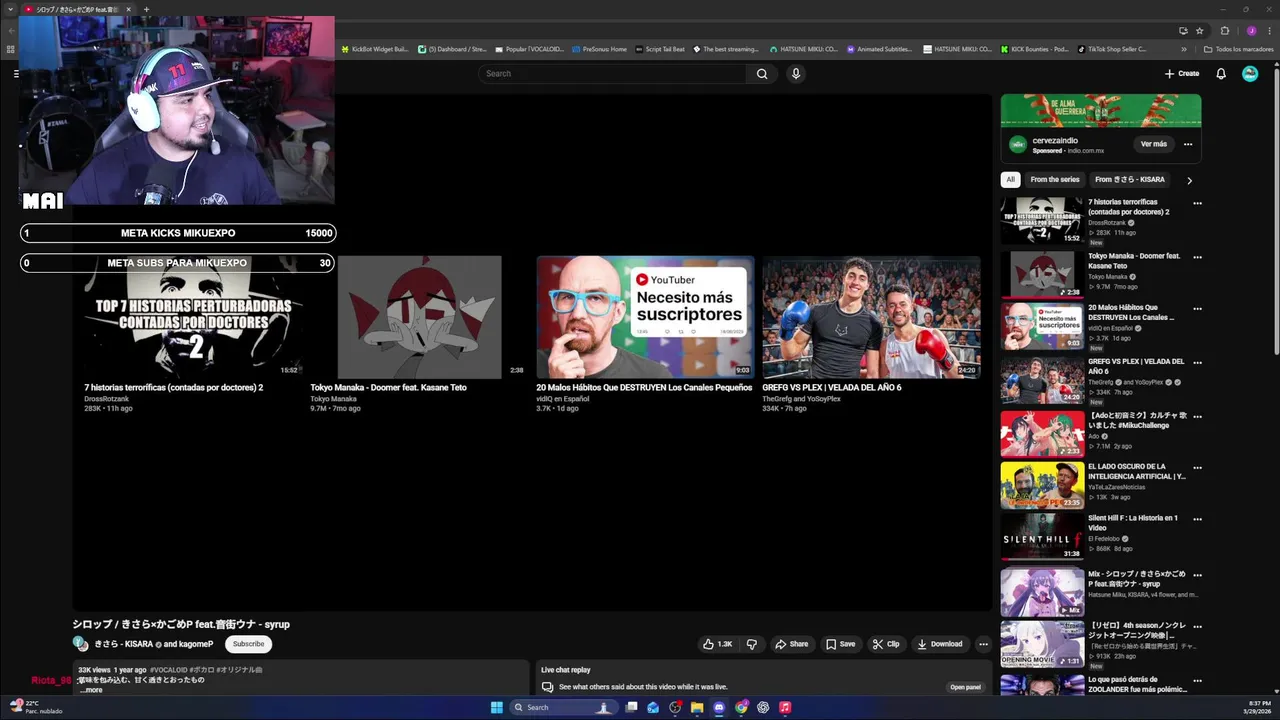Open options for '20 Malos Hábitos' sidebar video
This screenshot has width=1280, height=720.
pyautogui.click(x=1197, y=309)
